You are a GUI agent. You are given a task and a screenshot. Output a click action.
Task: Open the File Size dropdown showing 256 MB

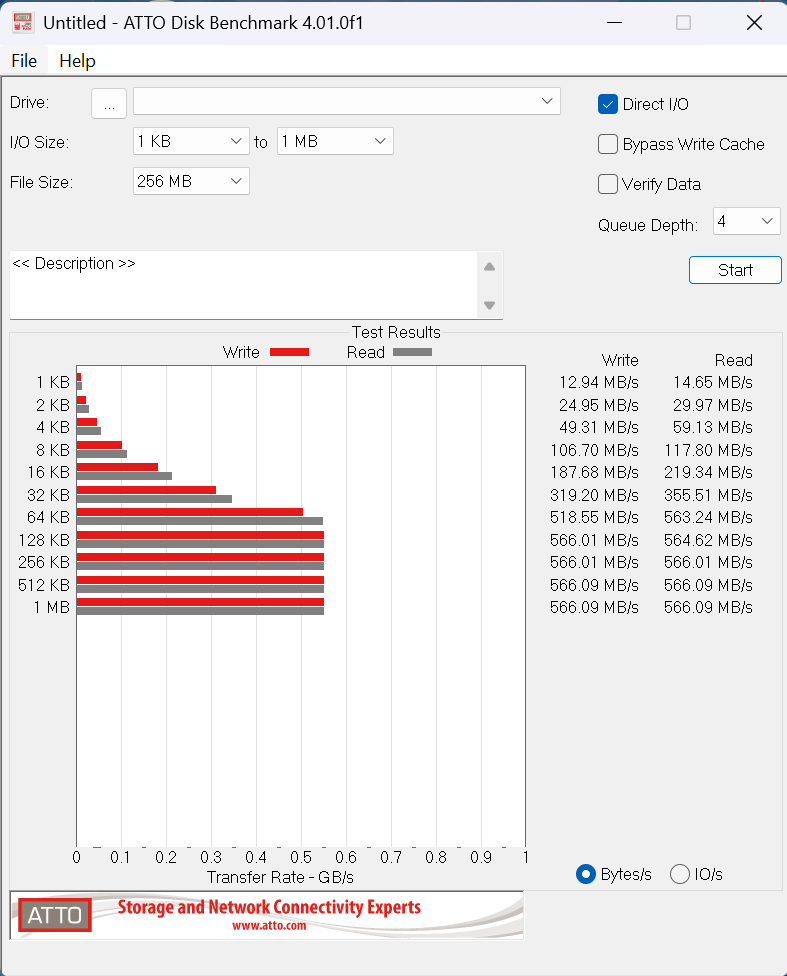coord(191,181)
